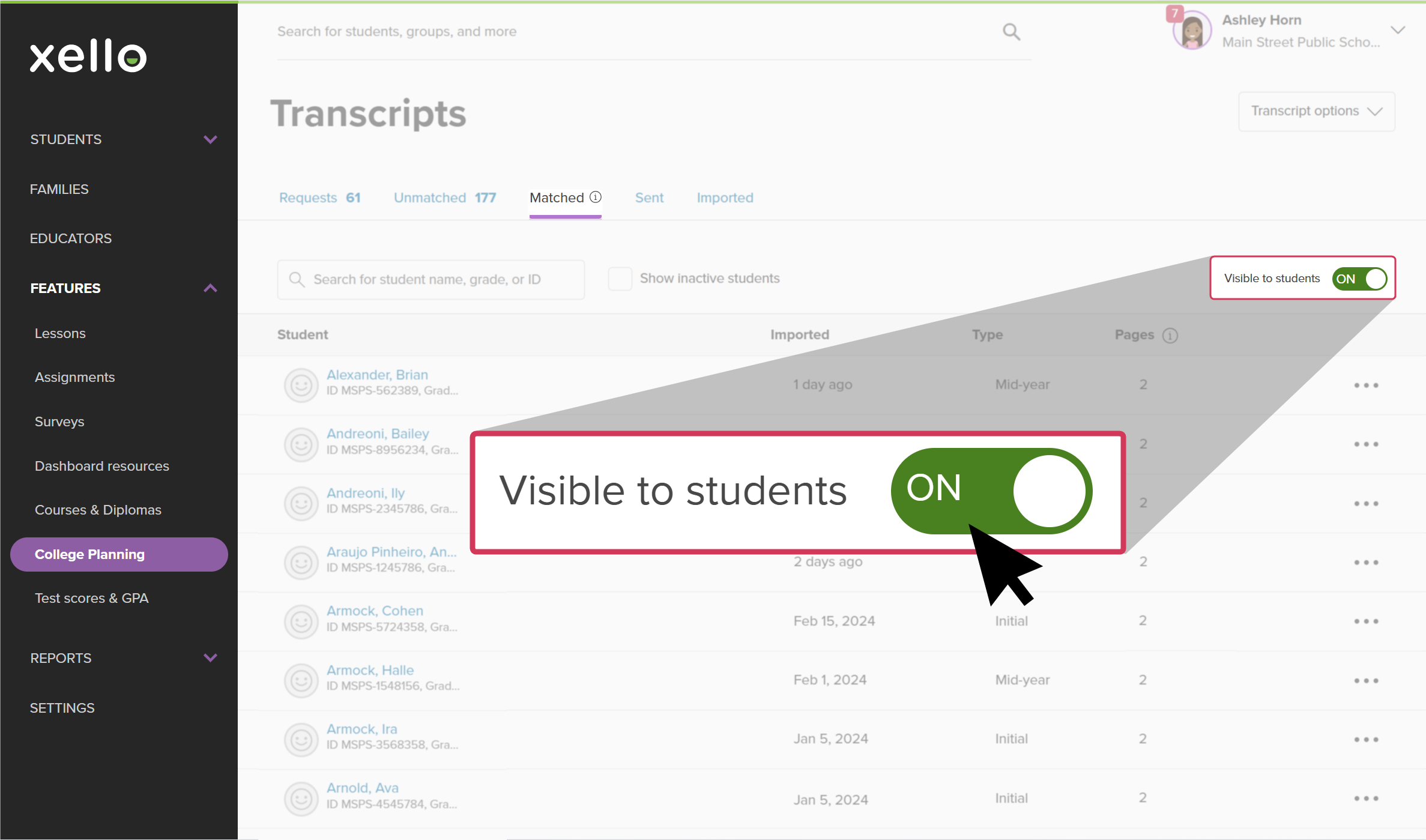Image resolution: width=1426 pixels, height=840 pixels.
Task: Open the three-dot menu for Armock, Halle
Action: coord(1365,680)
